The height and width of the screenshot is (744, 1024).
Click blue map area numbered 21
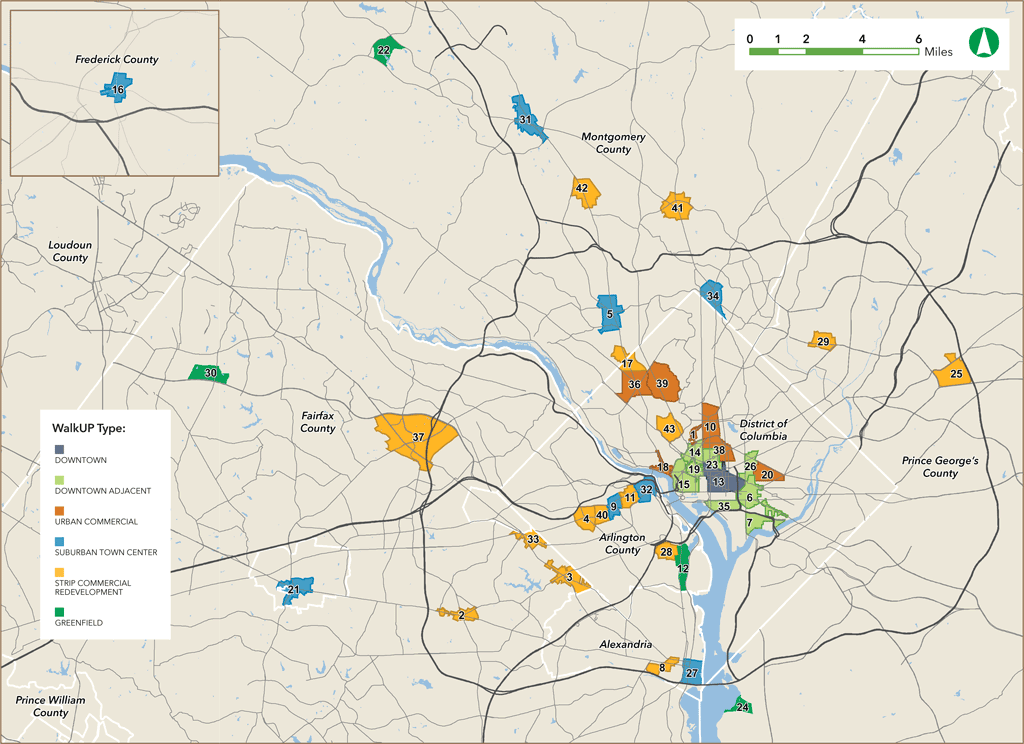295,589
